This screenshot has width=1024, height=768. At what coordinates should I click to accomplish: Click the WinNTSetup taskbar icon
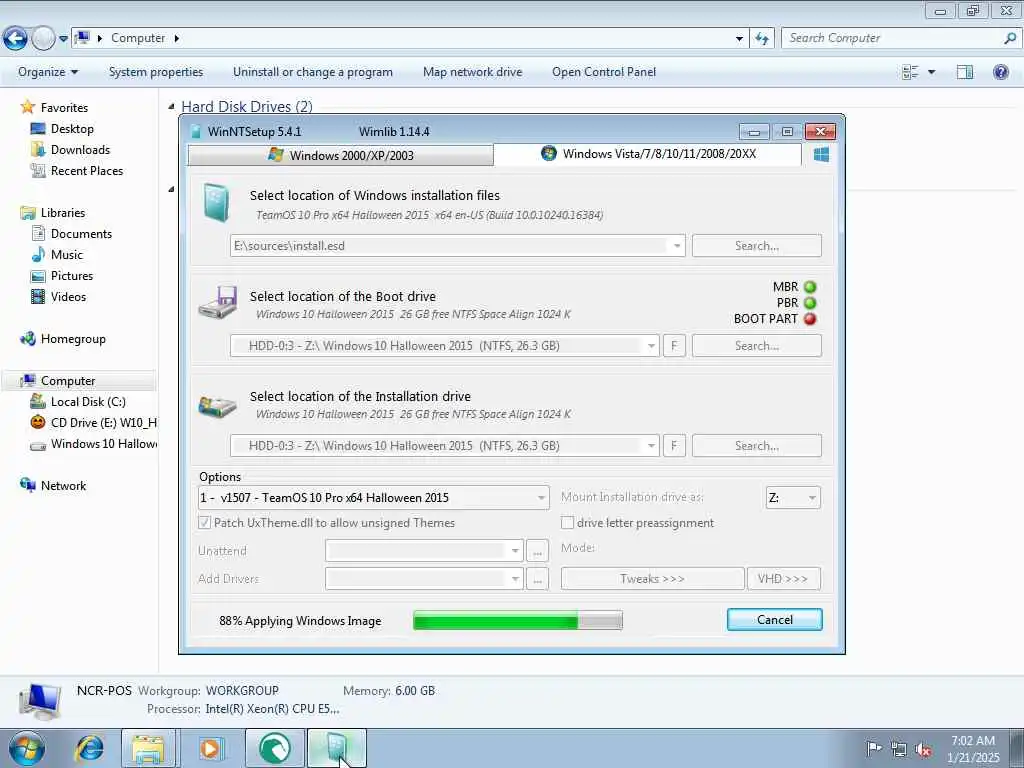pos(336,748)
